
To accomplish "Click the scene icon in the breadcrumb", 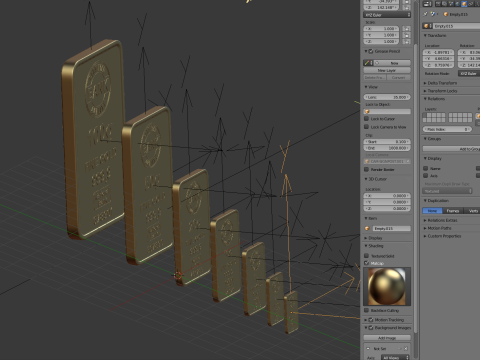I will pyautogui.click(x=433, y=14).
